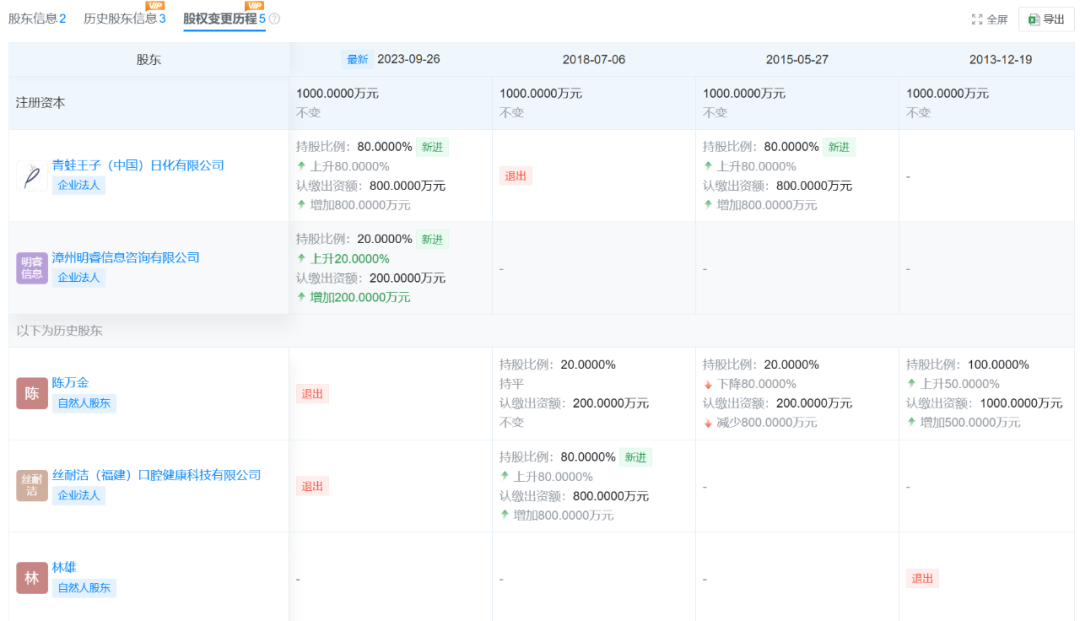Click 青蛙王子 company logo icon
The height and width of the screenshot is (621, 1080).
pos(32,176)
